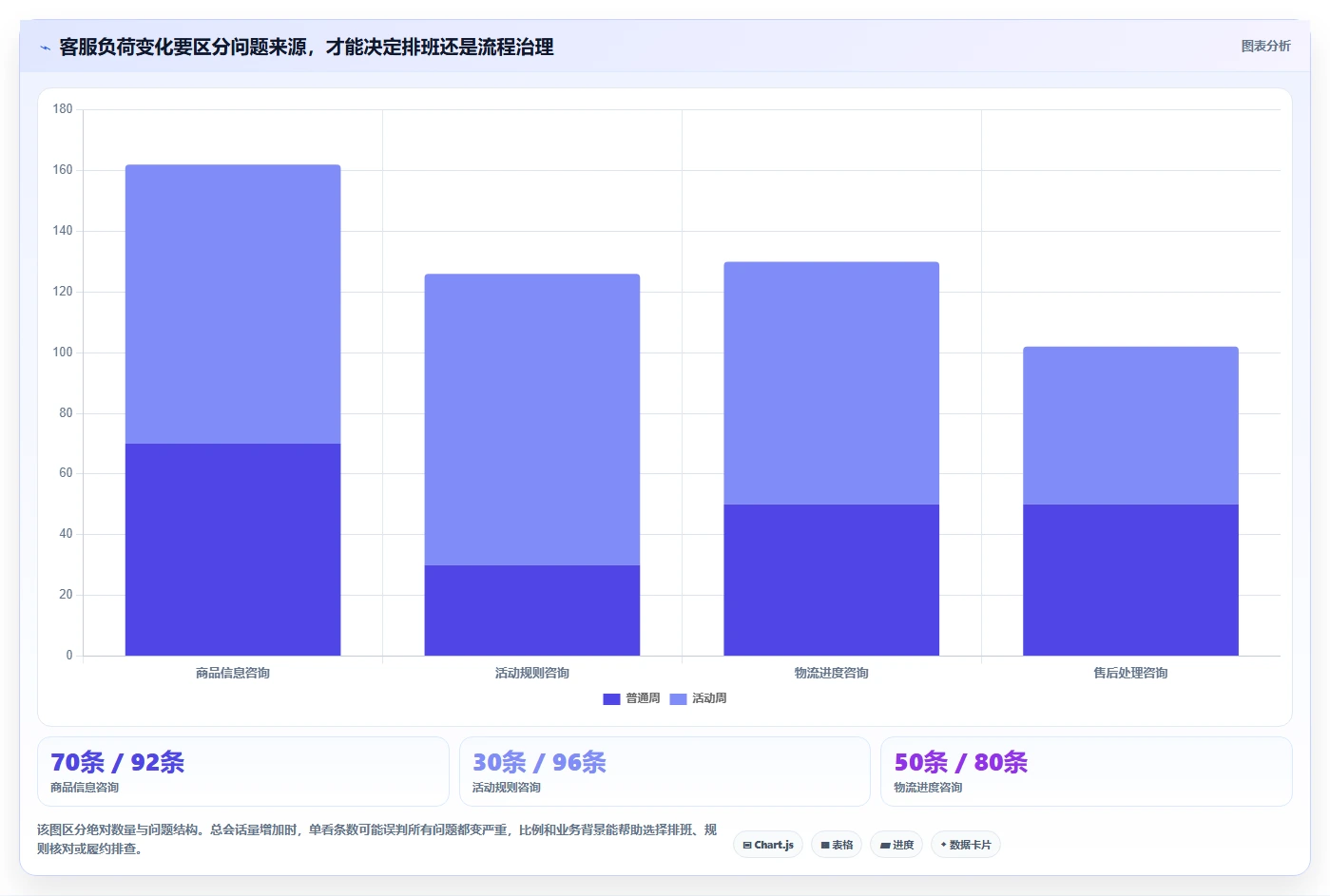Open the 70条 / 92条 data card
The image size is (1330, 896).
pos(243,772)
